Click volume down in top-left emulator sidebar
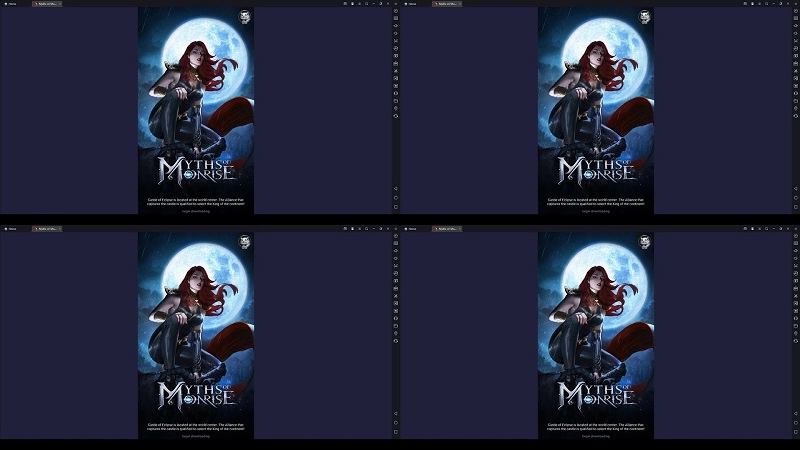 click(396, 33)
